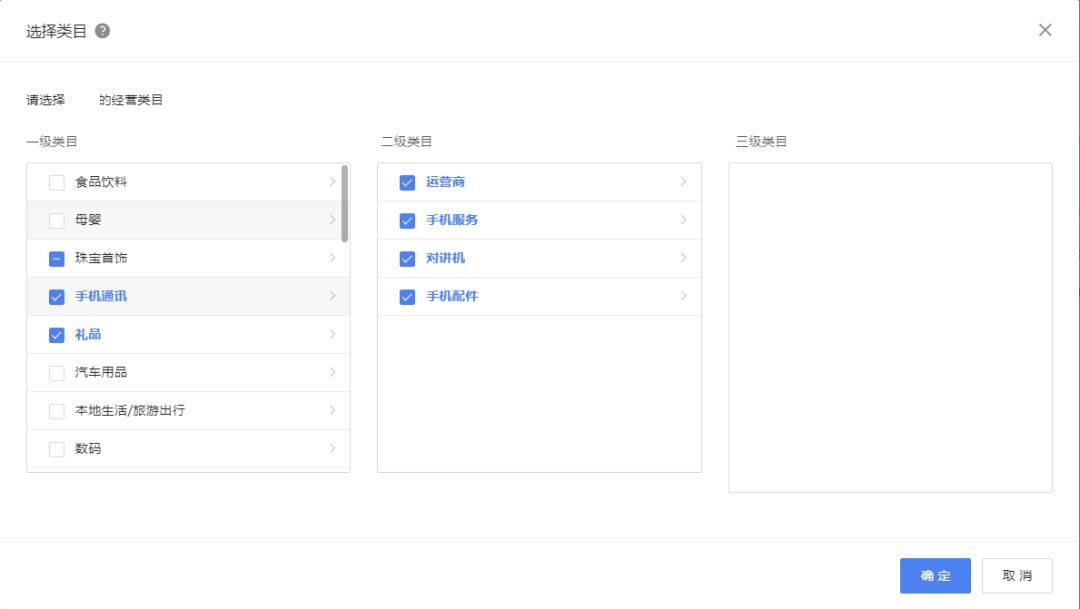The width and height of the screenshot is (1080, 609).
Task: Click the chevron beside 珠宝首饰
Action: coord(333,258)
